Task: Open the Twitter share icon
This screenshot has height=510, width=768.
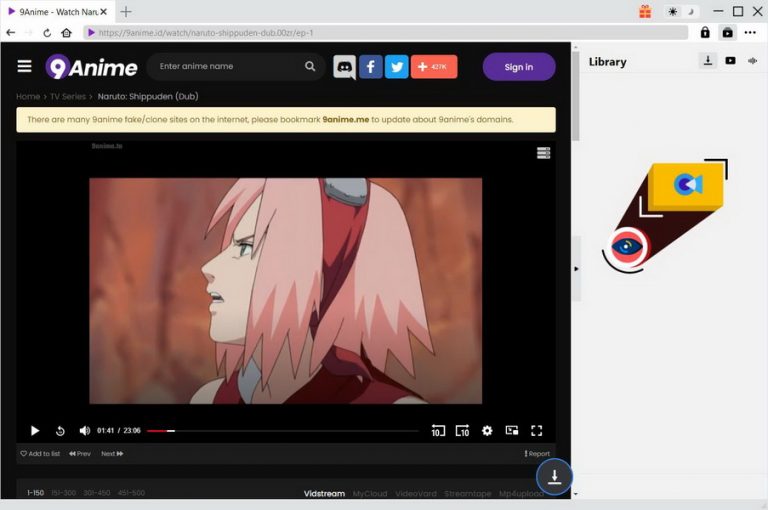Action: [396, 67]
